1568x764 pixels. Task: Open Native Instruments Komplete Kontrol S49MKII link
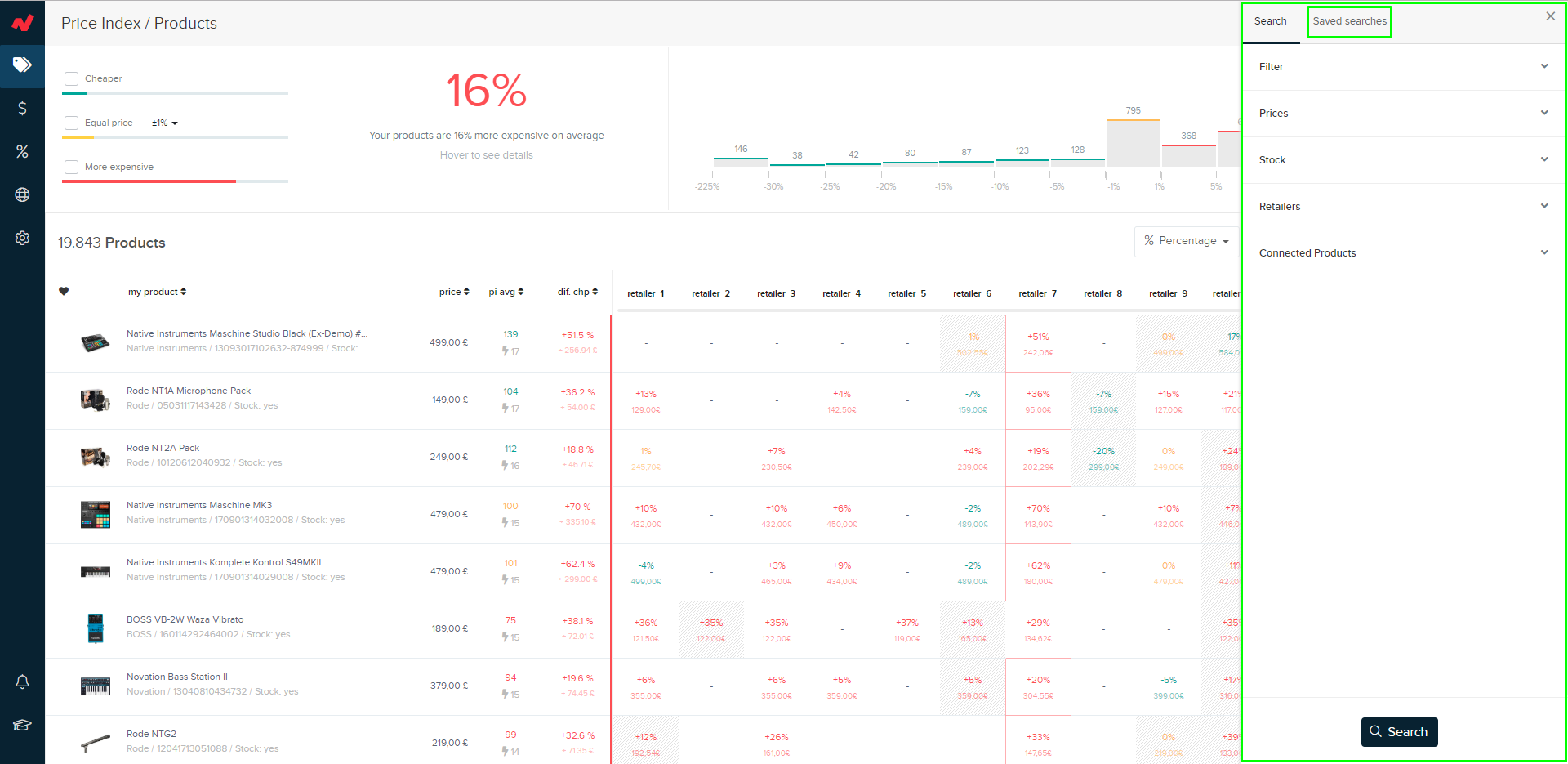pyautogui.click(x=224, y=562)
